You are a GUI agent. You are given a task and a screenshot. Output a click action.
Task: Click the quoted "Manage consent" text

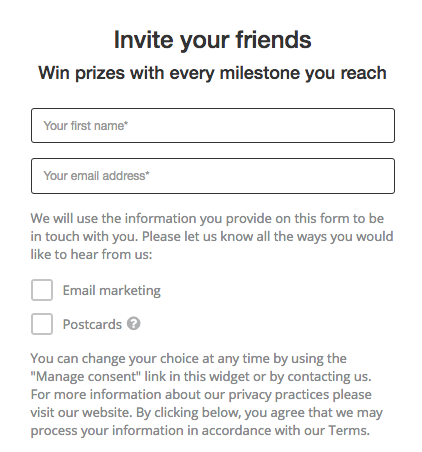[86, 377]
